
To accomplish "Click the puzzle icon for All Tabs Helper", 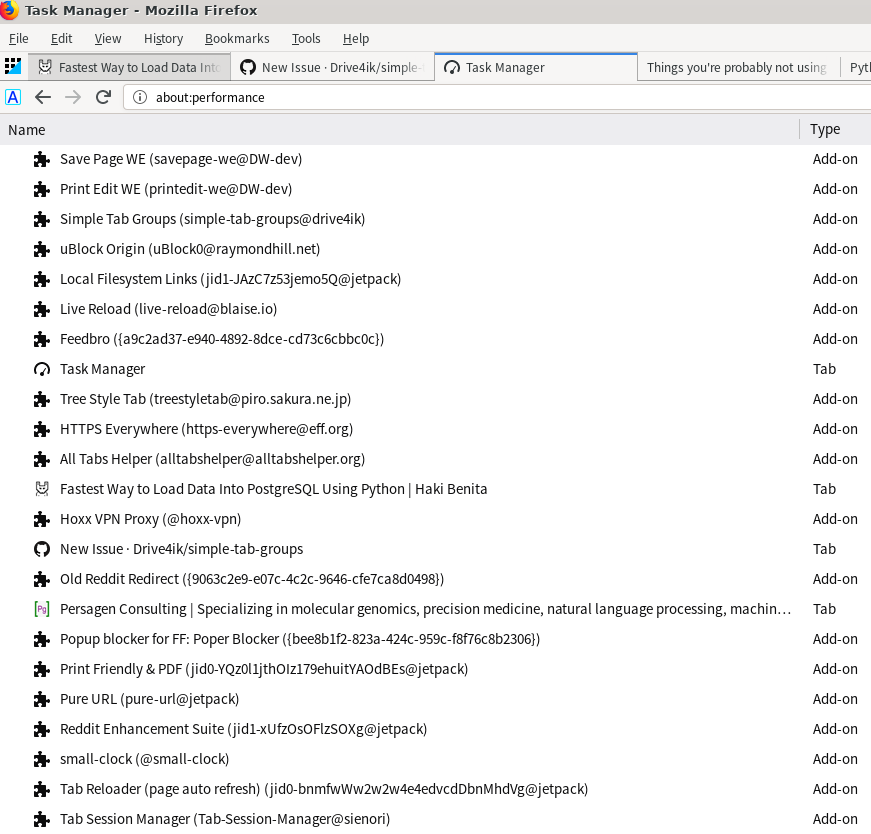I will click(42, 460).
